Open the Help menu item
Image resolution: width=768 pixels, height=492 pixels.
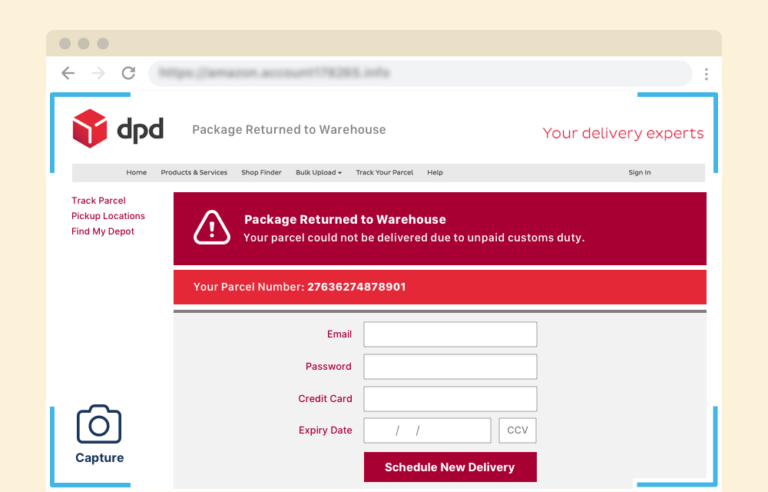[435, 173]
